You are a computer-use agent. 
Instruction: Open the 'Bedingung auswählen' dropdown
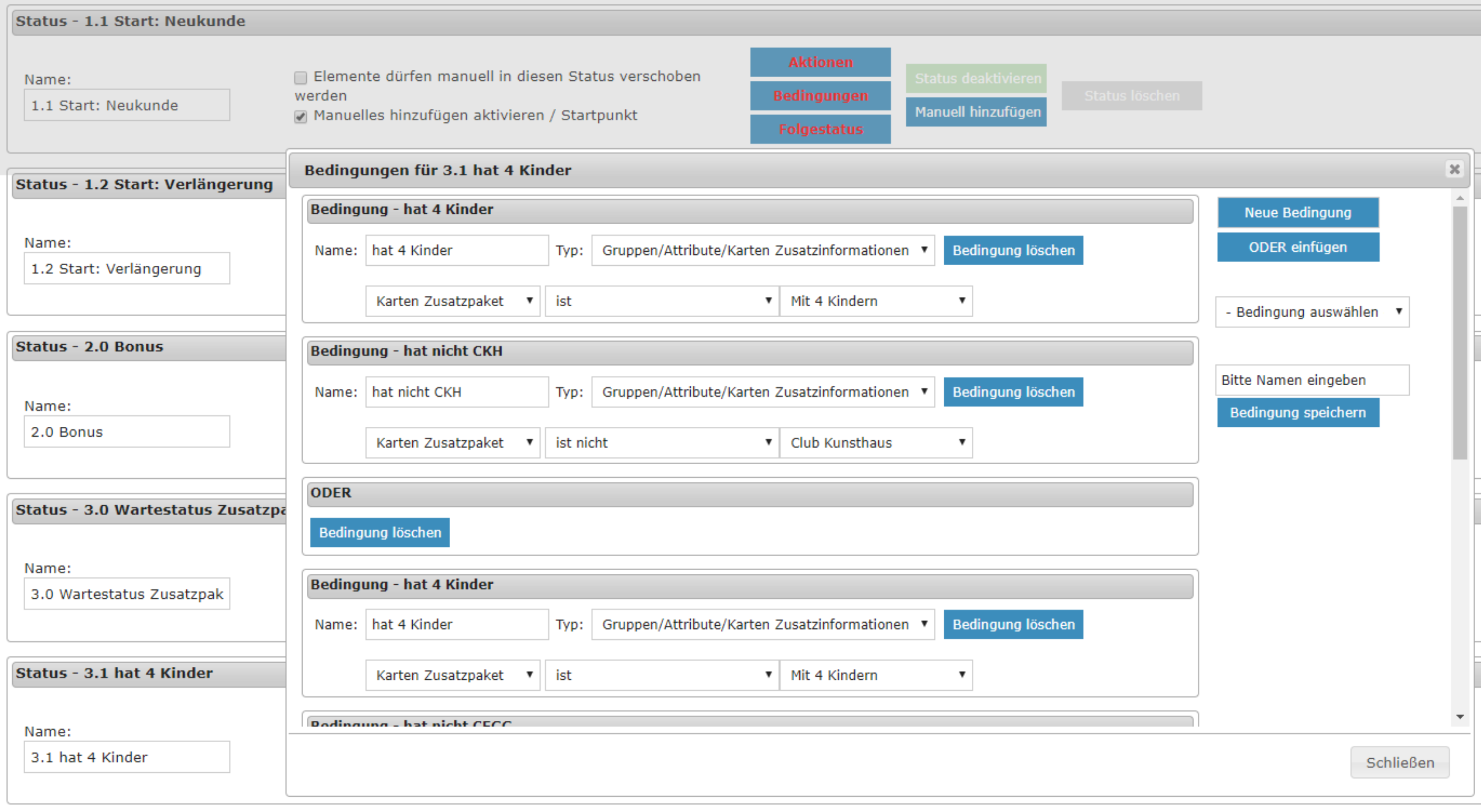point(1312,312)
